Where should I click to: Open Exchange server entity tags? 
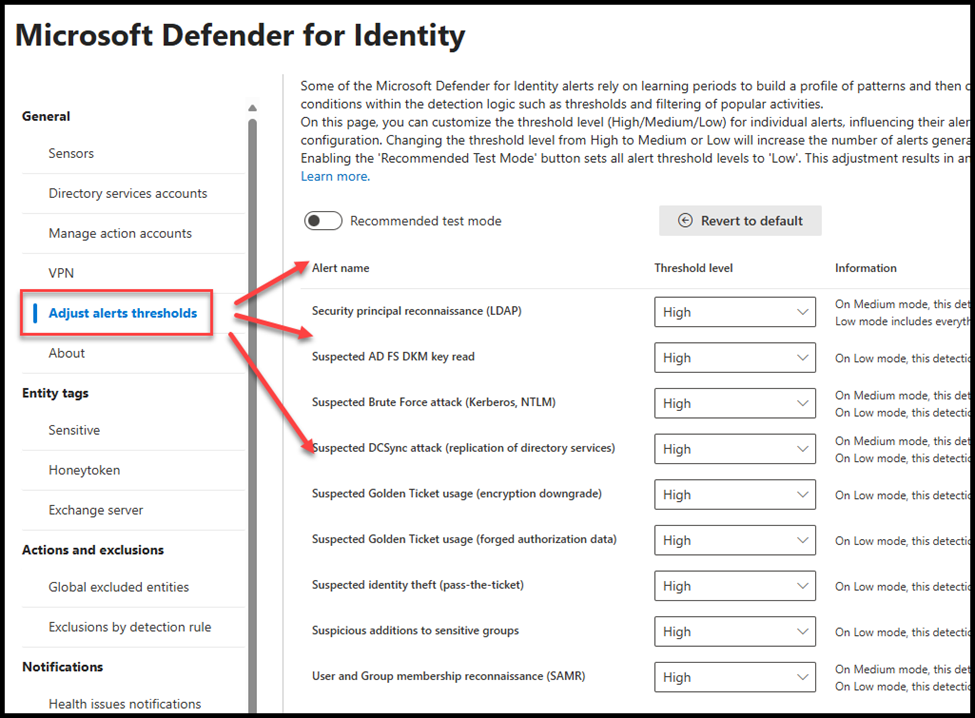point(96,510)
